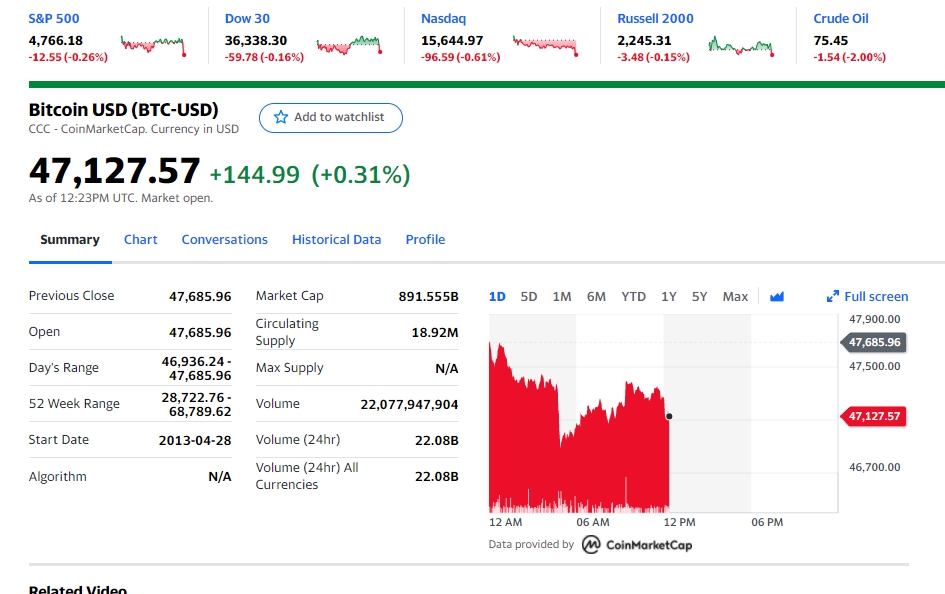The image size is (945, 594).
Task: Show the Max chart time range
Action: (x=735, y=297)
